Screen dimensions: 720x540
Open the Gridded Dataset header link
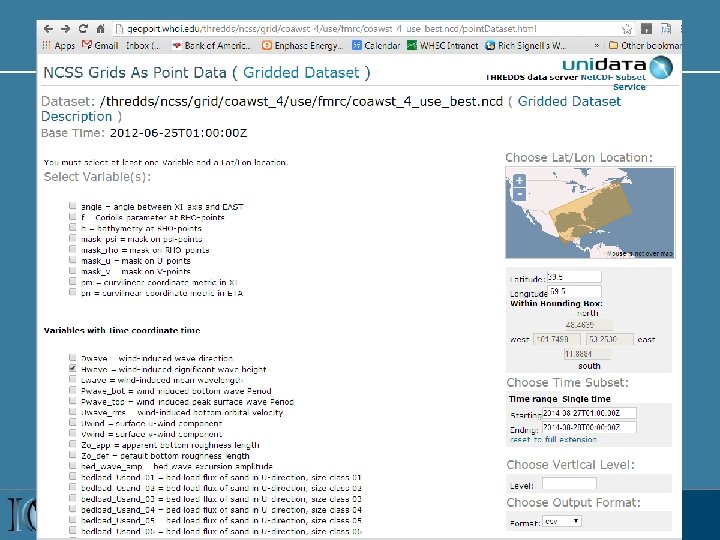pyautogui.click(x=301, y=73)
